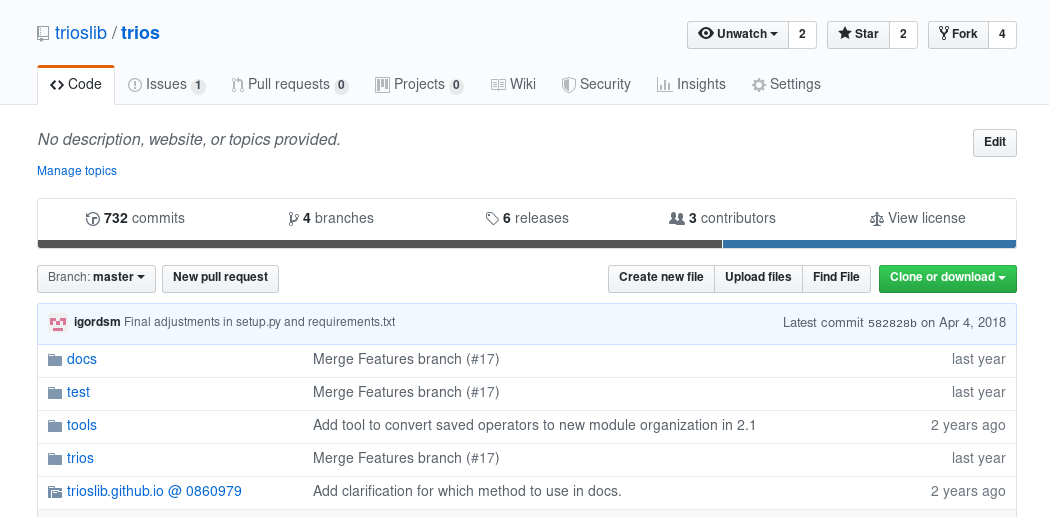
Task: Click the Insights graph icon
Action: coord(664,85)
